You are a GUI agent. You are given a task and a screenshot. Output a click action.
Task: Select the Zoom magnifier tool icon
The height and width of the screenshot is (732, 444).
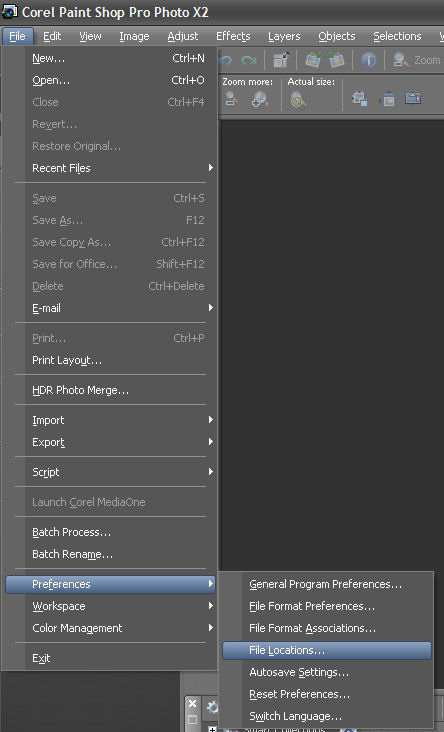[401, 60]
